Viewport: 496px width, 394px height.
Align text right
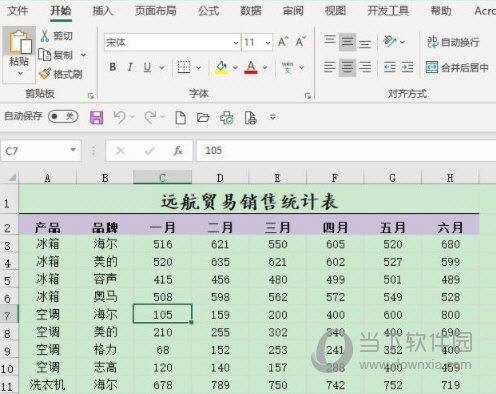365,67
